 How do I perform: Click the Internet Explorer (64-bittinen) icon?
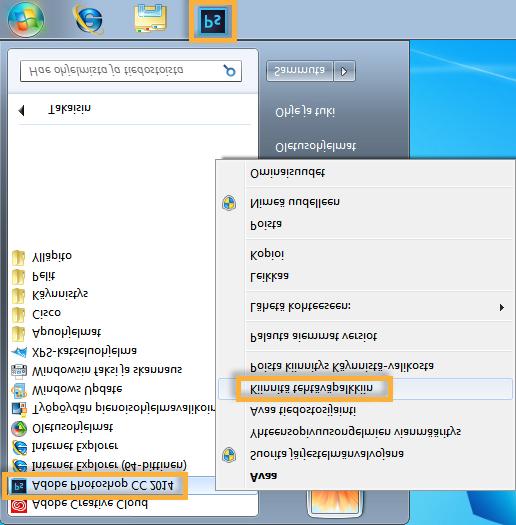[x=19, y=466]
